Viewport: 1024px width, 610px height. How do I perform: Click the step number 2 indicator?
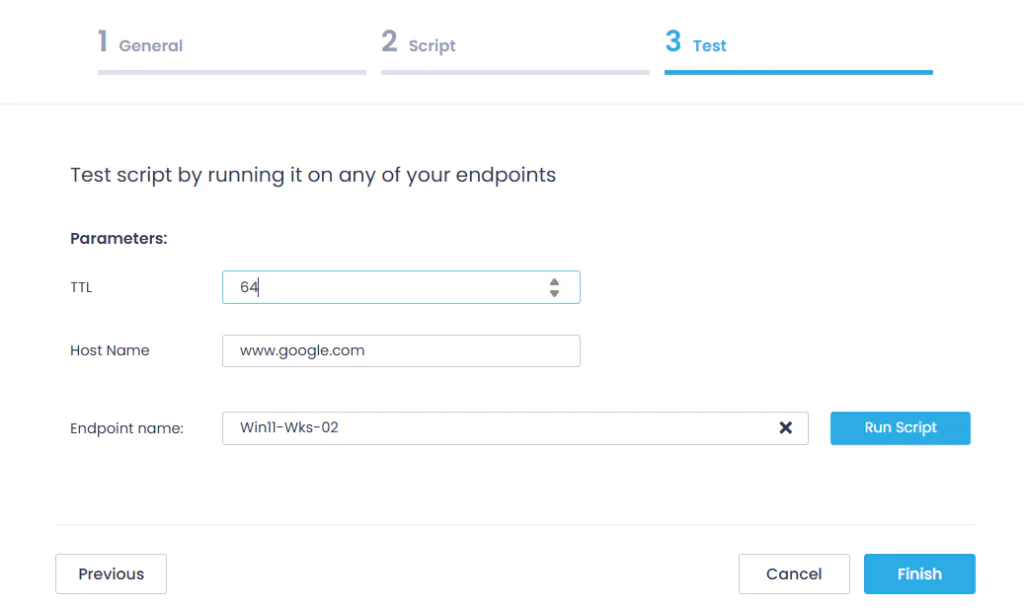coord(389,42)
